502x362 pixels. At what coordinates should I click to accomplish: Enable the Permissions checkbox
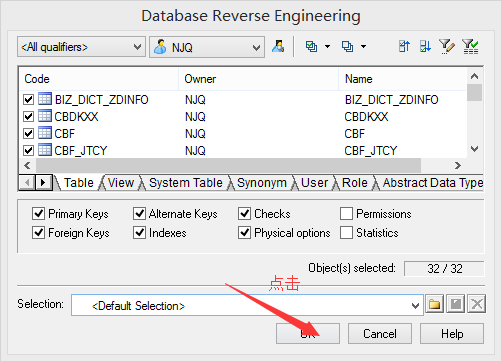346,213
